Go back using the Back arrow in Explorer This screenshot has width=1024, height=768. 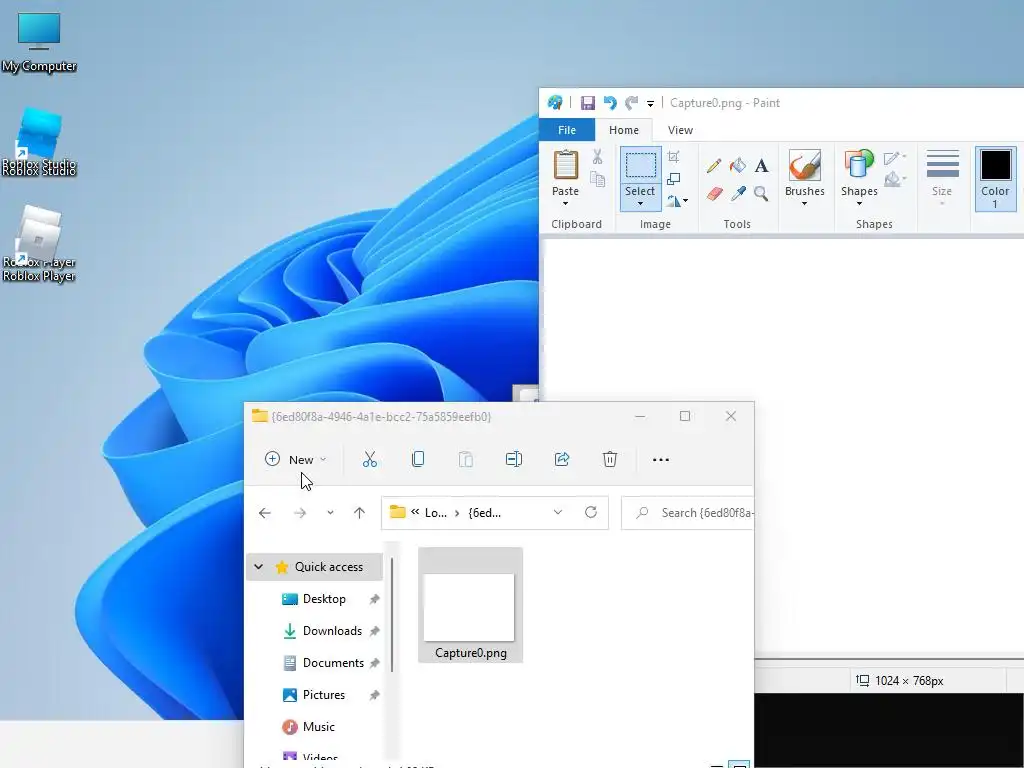(264, 513)
